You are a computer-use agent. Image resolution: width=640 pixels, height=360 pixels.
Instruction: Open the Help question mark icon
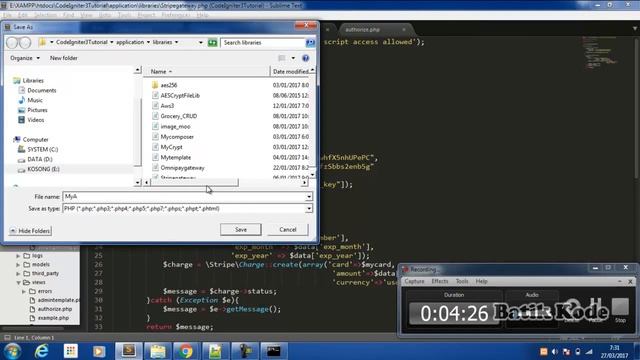(305, 58)
